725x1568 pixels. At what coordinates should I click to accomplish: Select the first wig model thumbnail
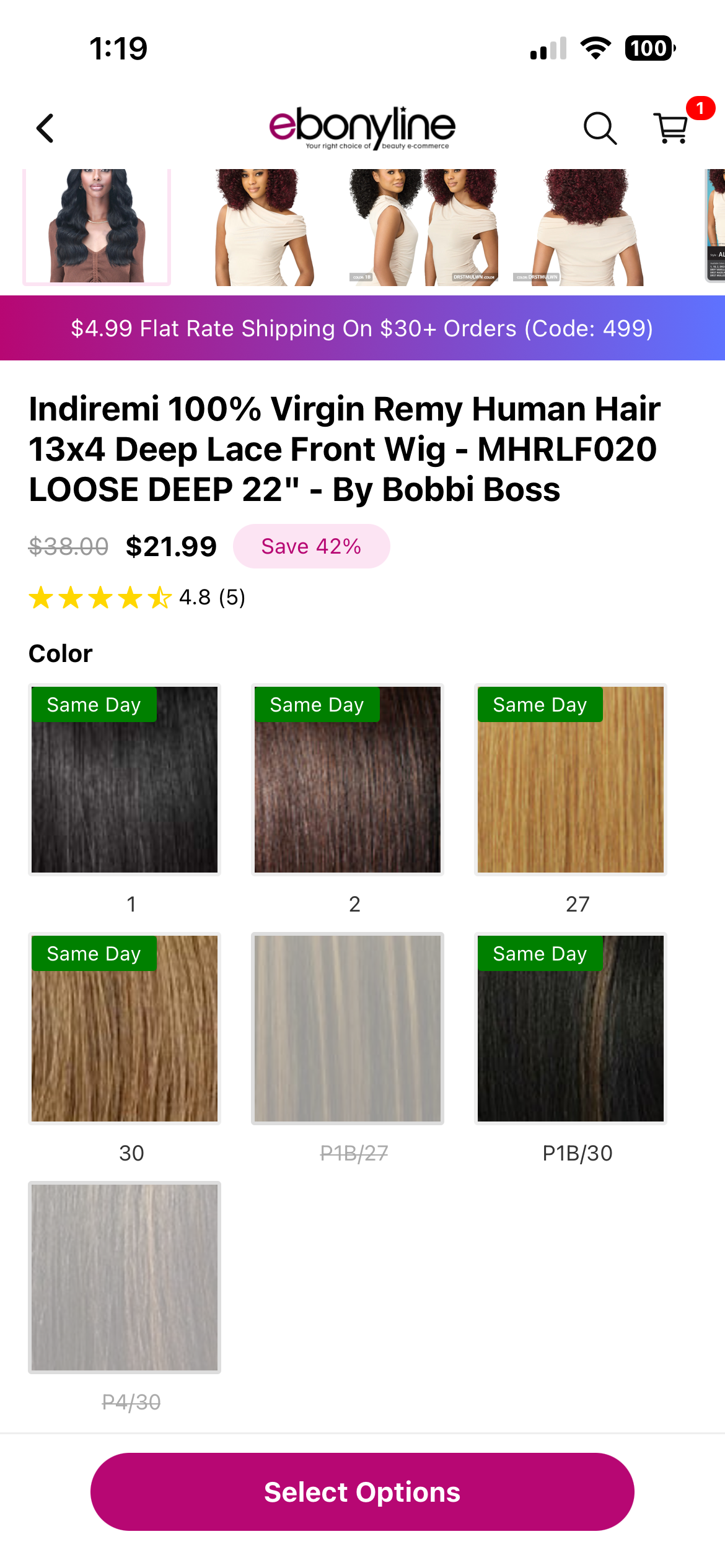[97, 227]
